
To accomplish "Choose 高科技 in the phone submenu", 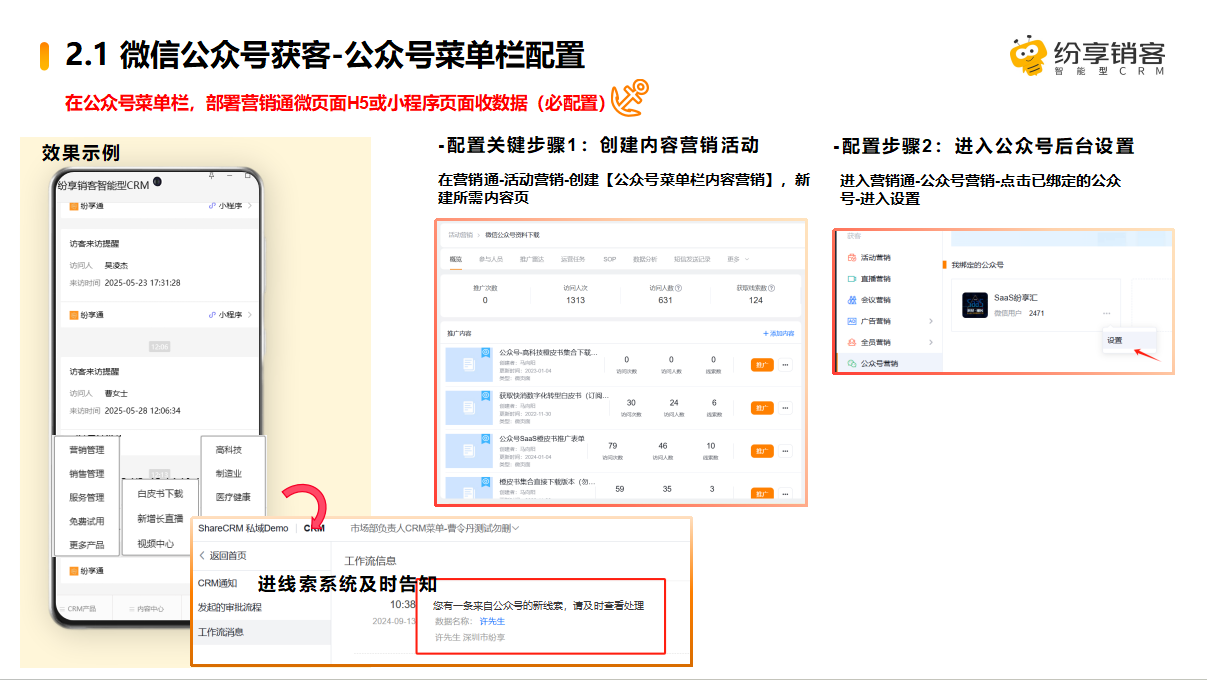I will 229,450.
